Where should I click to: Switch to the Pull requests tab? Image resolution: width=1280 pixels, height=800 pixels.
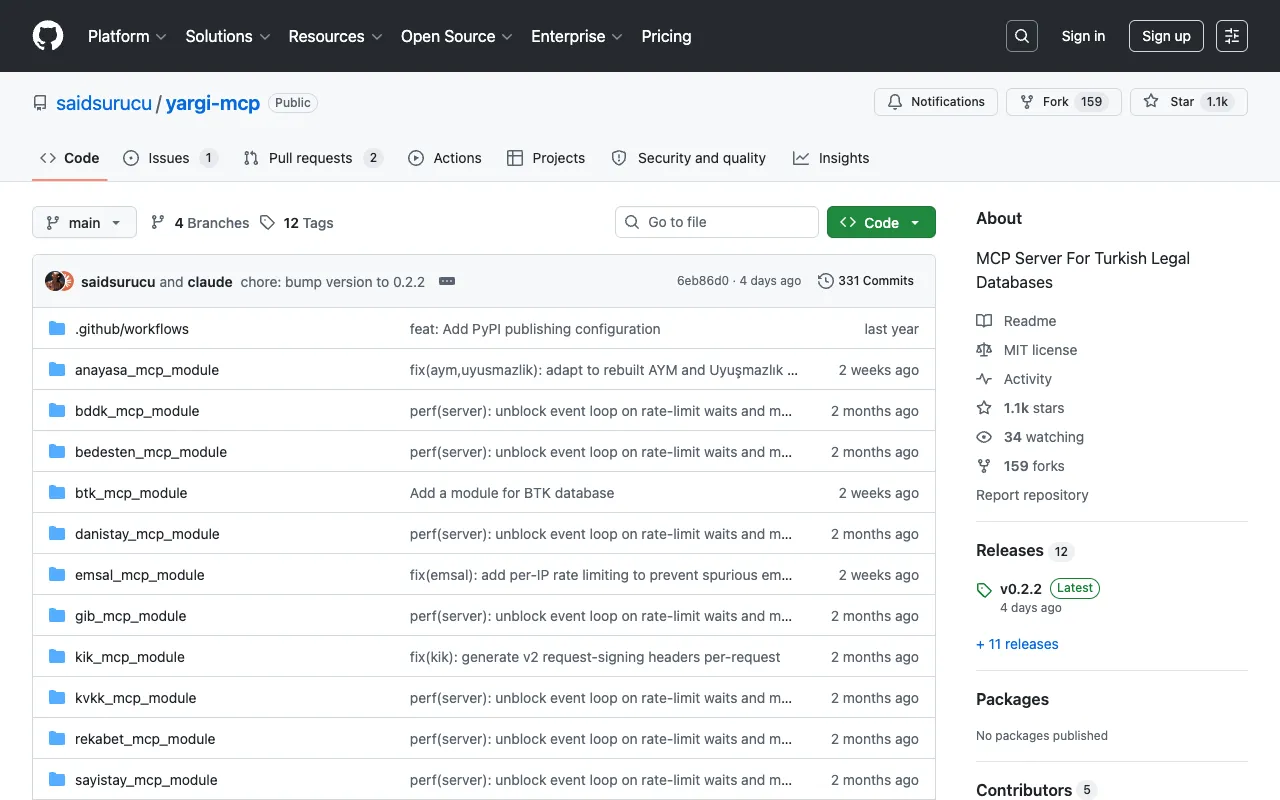tap(313, 158)
